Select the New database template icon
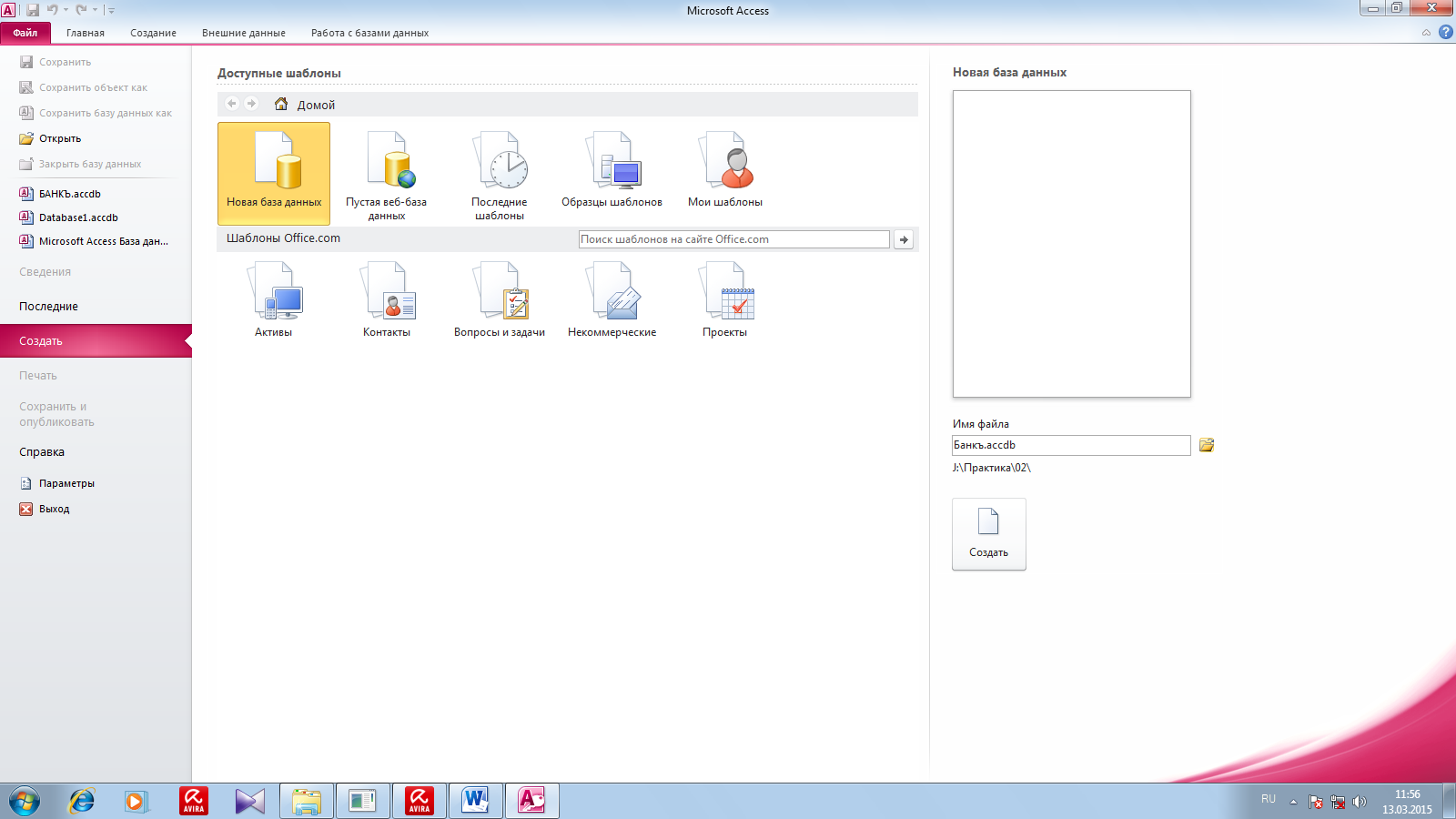 [274, 173]
